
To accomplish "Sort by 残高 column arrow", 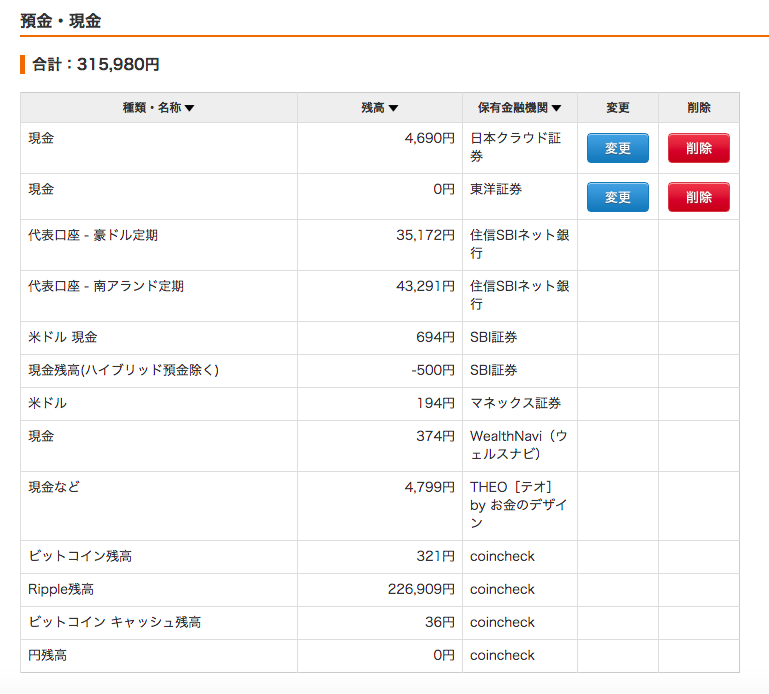I will [x=393, y=108].
